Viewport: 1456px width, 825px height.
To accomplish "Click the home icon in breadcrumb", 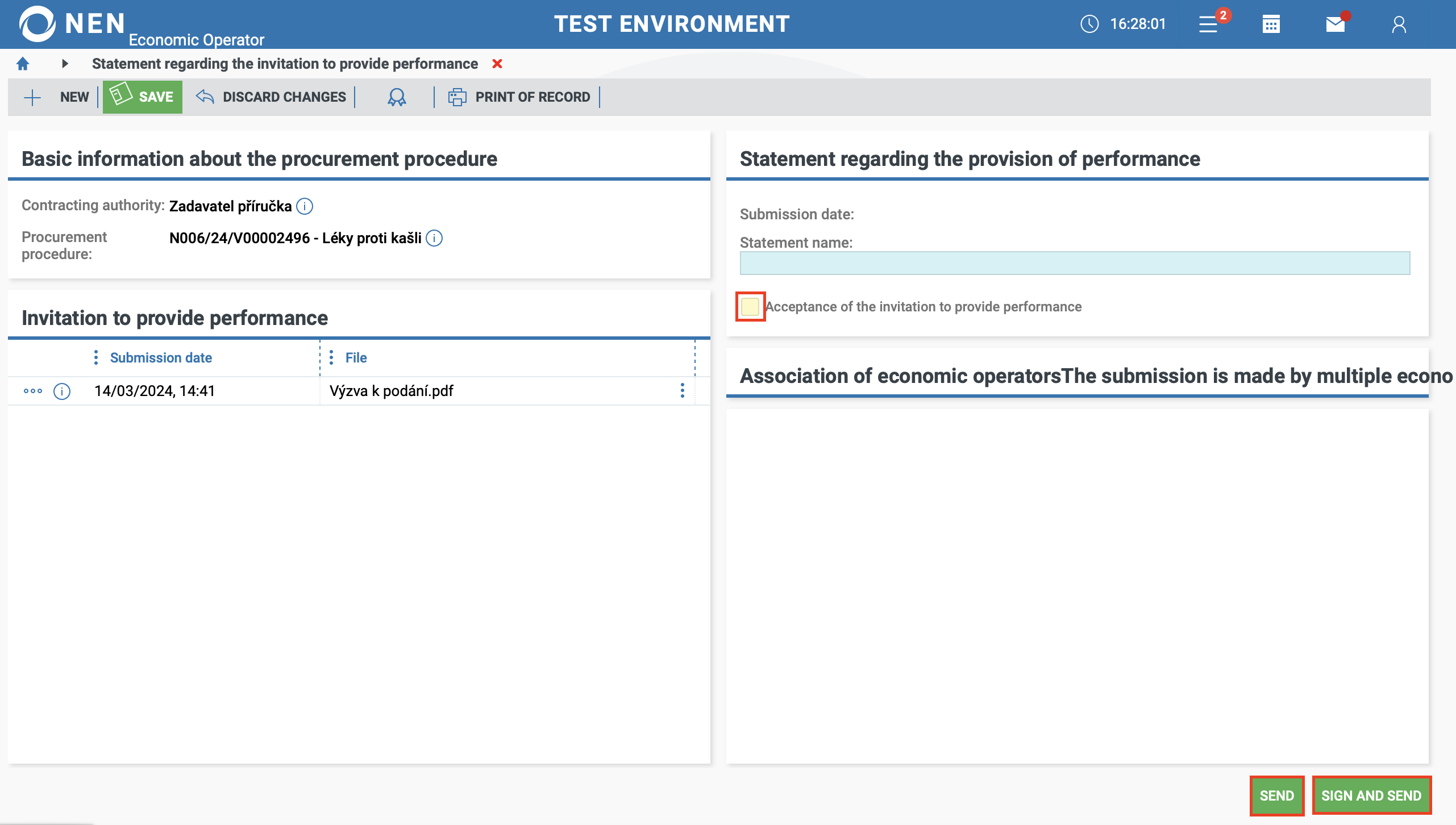I will point(23,64).
